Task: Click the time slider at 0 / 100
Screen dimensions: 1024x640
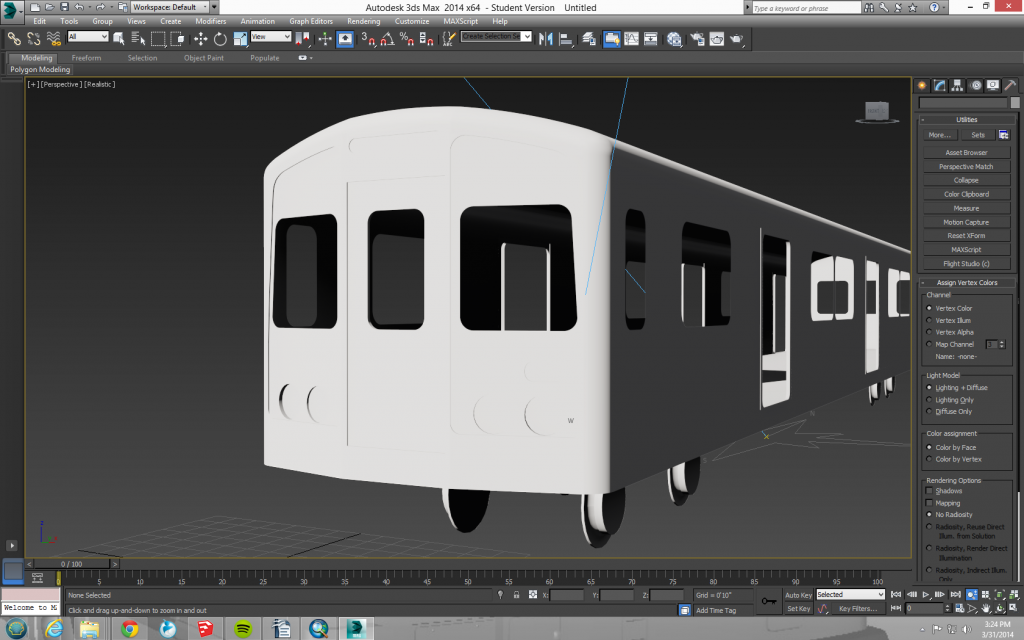Action: click(72, 564)
